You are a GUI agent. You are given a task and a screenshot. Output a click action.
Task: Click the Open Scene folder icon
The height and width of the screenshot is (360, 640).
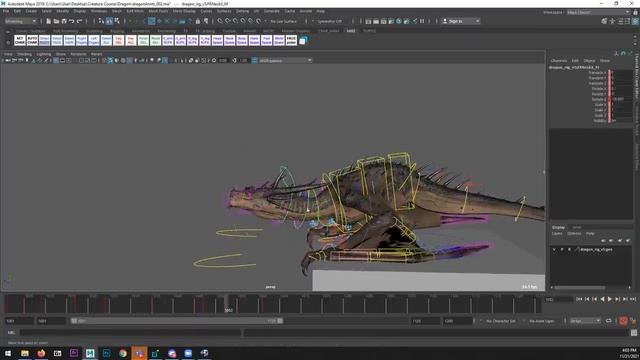pos(56,21)
